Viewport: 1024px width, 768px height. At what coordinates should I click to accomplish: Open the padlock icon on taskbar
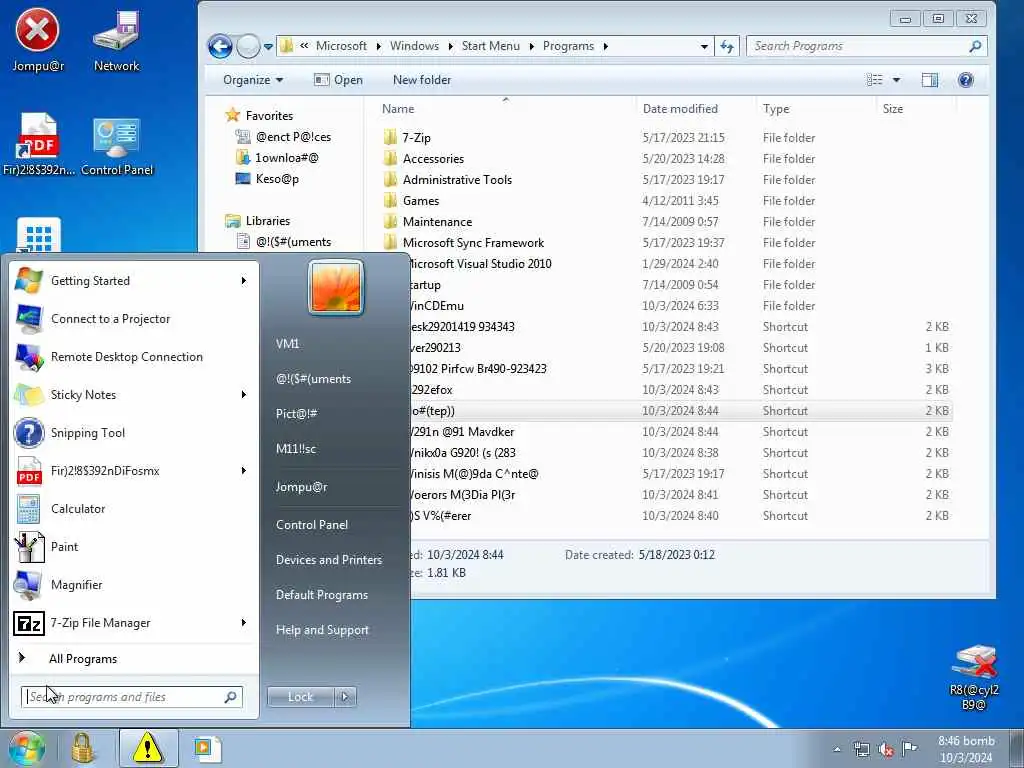(x=83, y=748)
